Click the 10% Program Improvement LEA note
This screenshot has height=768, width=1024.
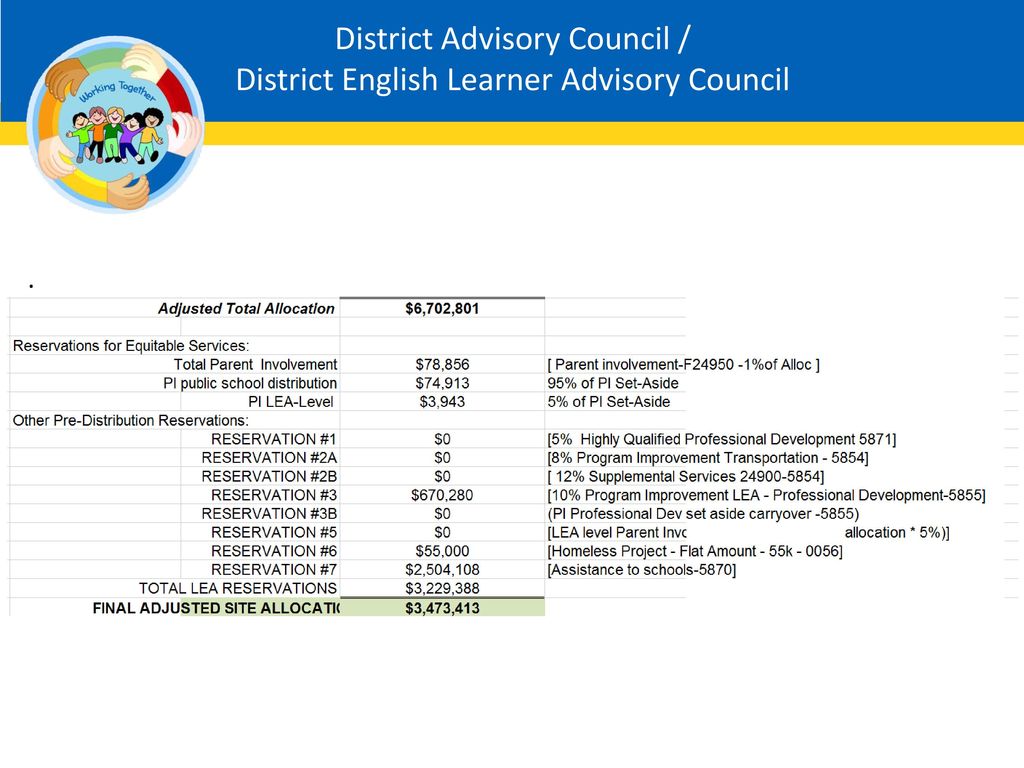[766, 495]
